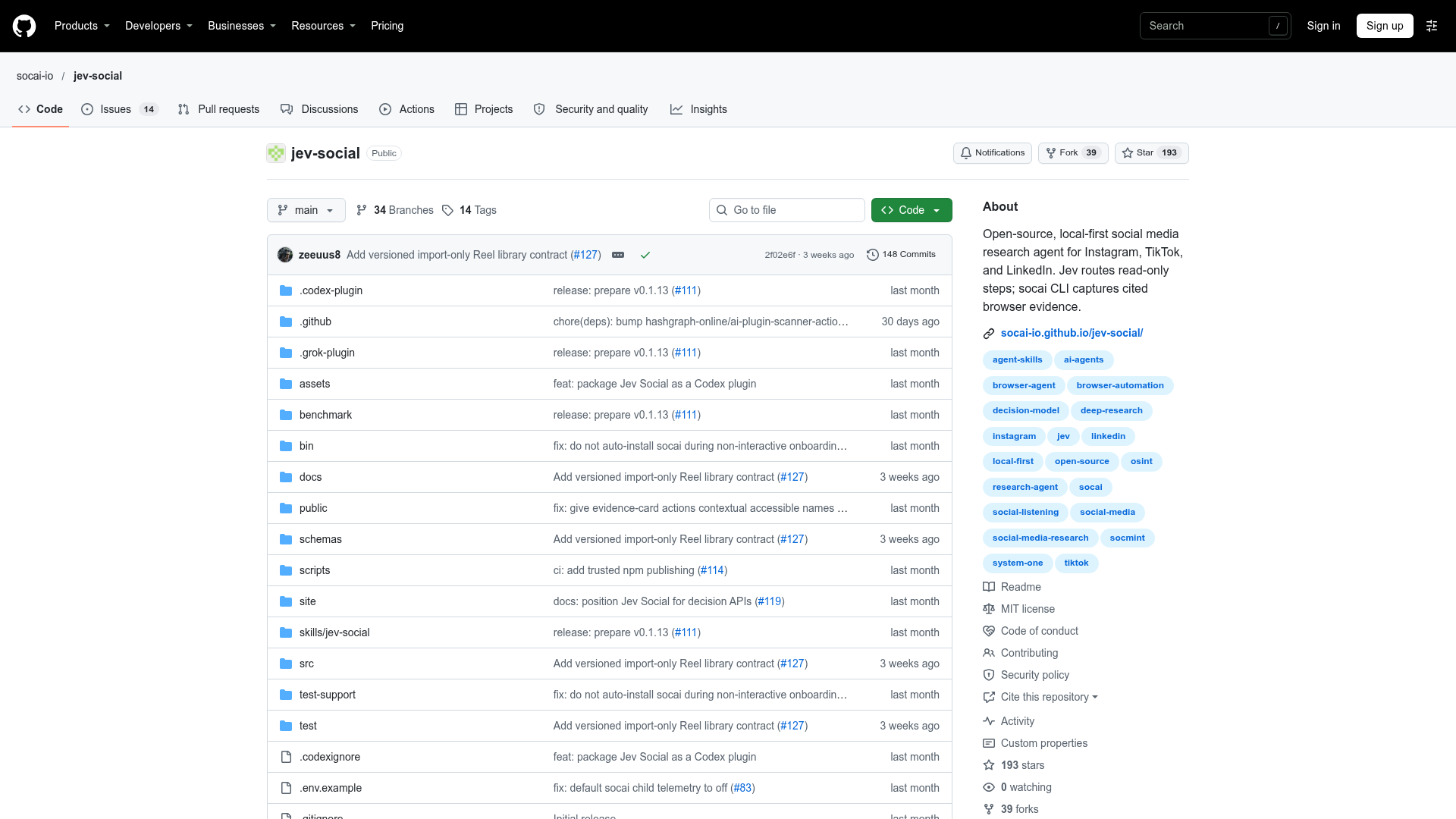Click the Search box in header

[1215, 26]
